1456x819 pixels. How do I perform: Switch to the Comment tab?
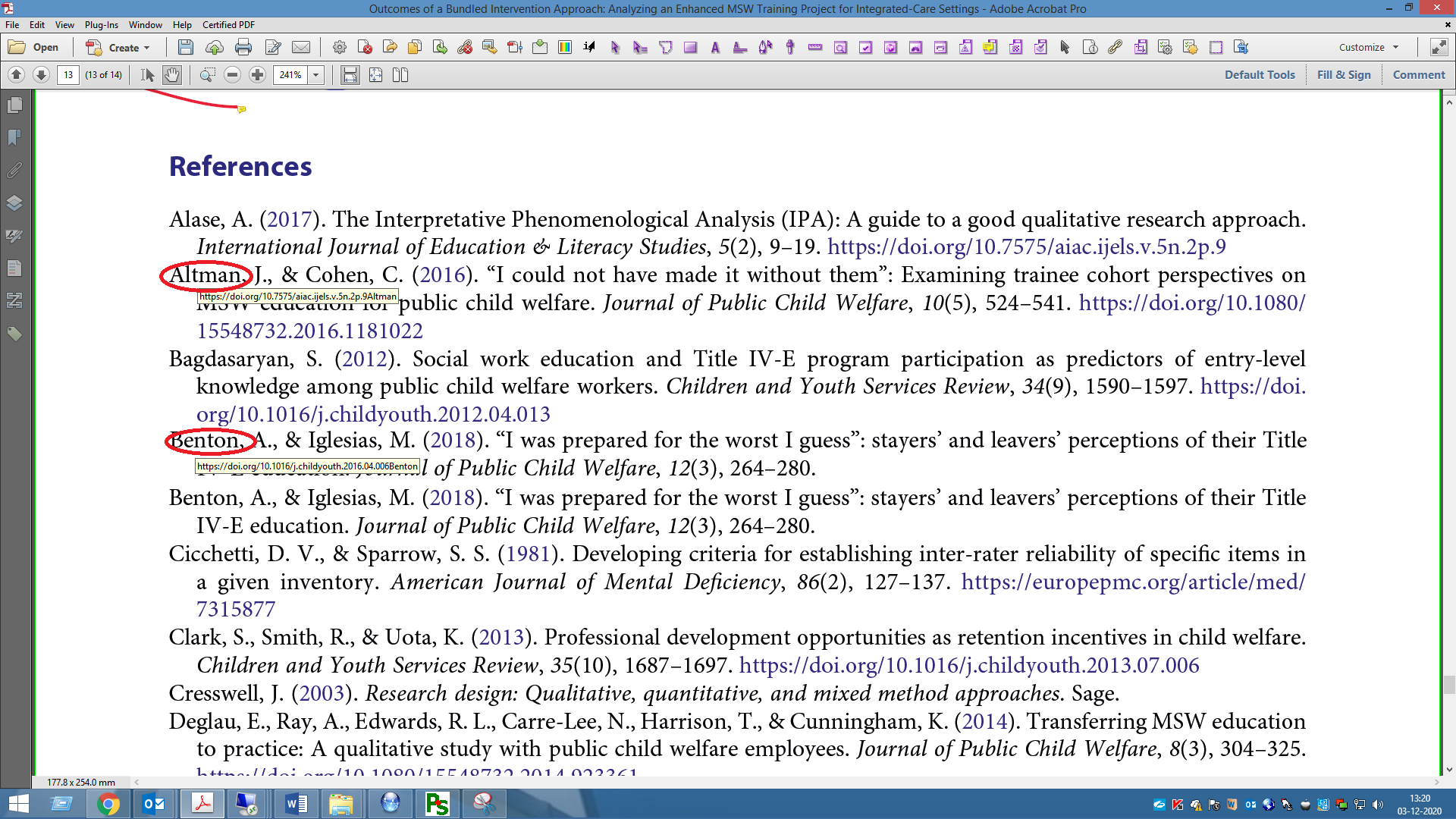tap(1419, 74)
